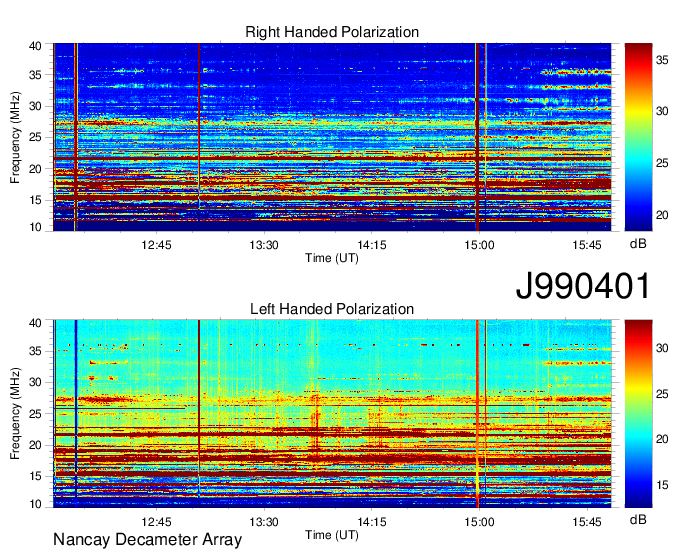This screenshot has height=552, width=680.
Task: Click the '40' frequency tick of Right Handed plot
Action: click(x=35, y=46)
